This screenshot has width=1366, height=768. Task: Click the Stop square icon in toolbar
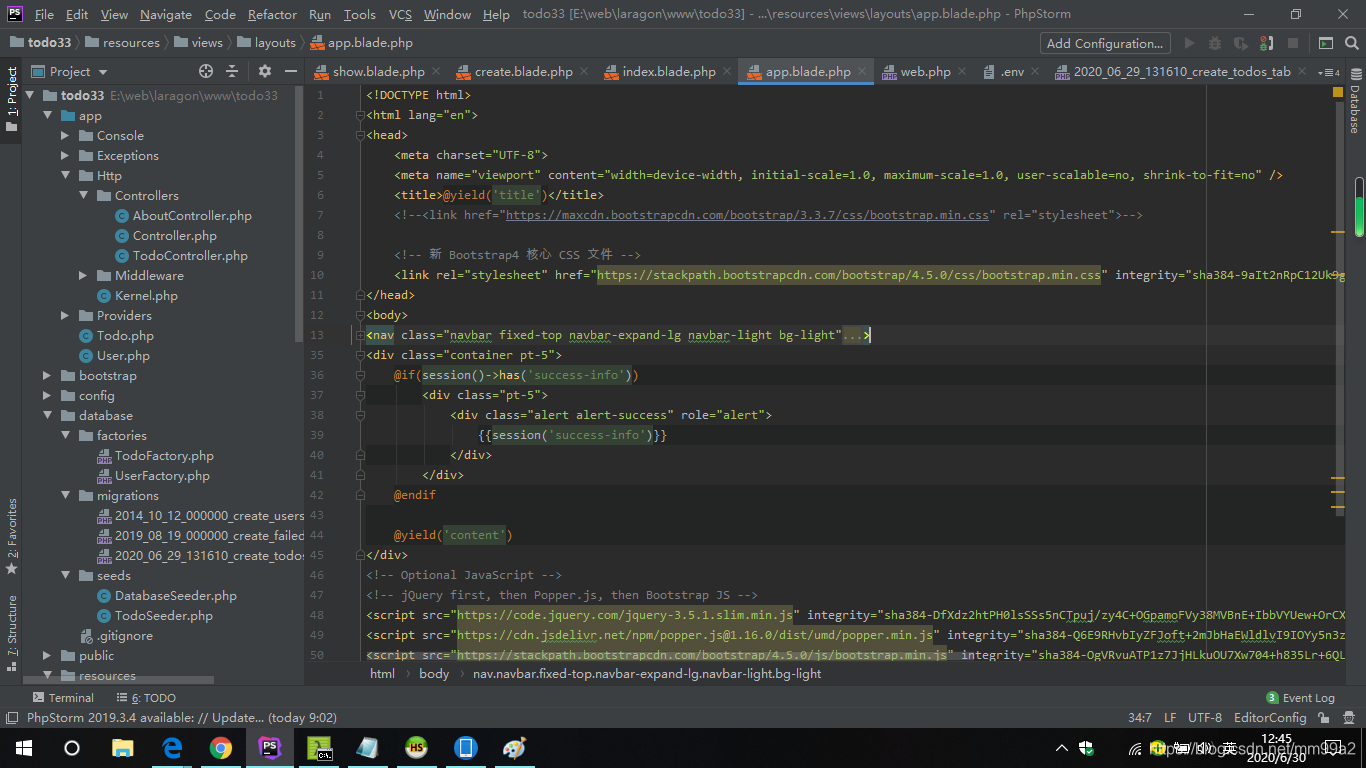[1293, 43]
